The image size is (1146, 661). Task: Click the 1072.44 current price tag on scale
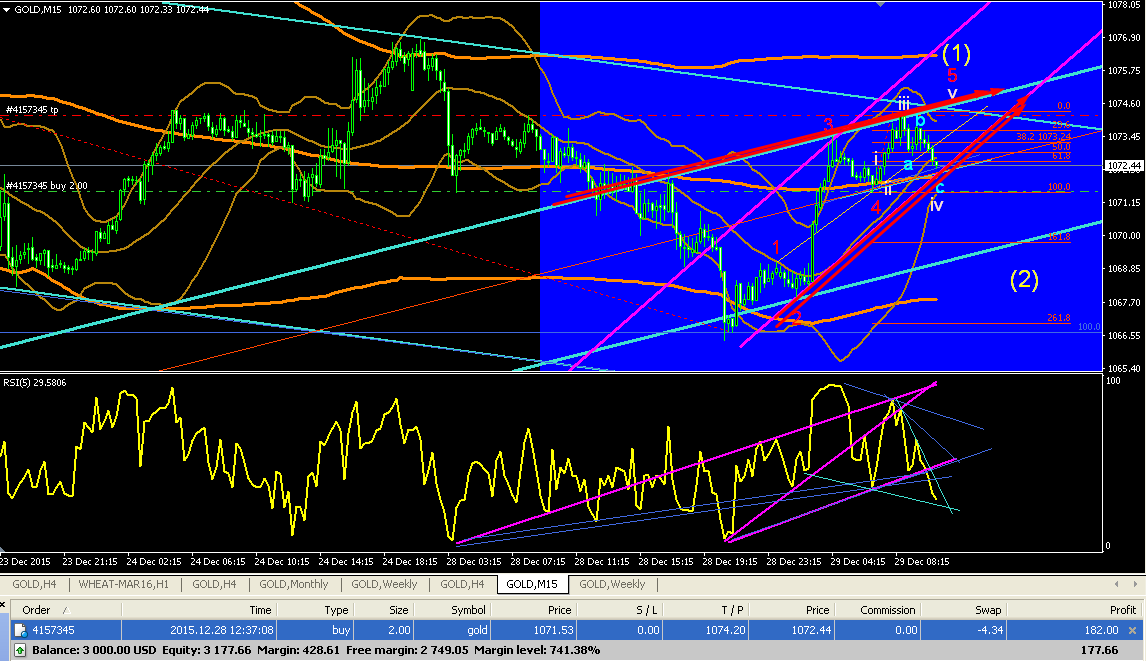coord(1125,166)
